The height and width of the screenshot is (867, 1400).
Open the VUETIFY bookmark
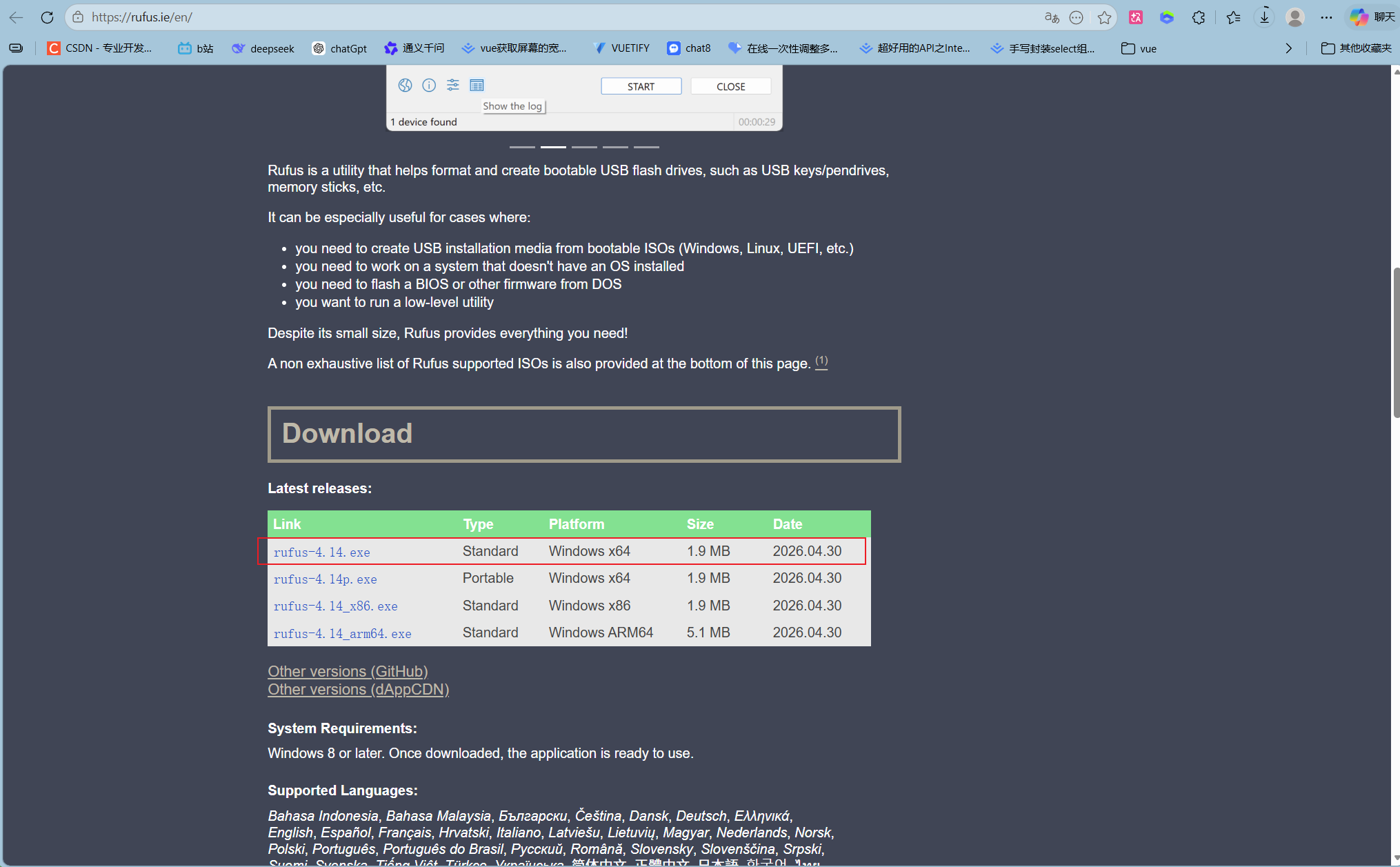pyautogui.click(x=621, y=48)
